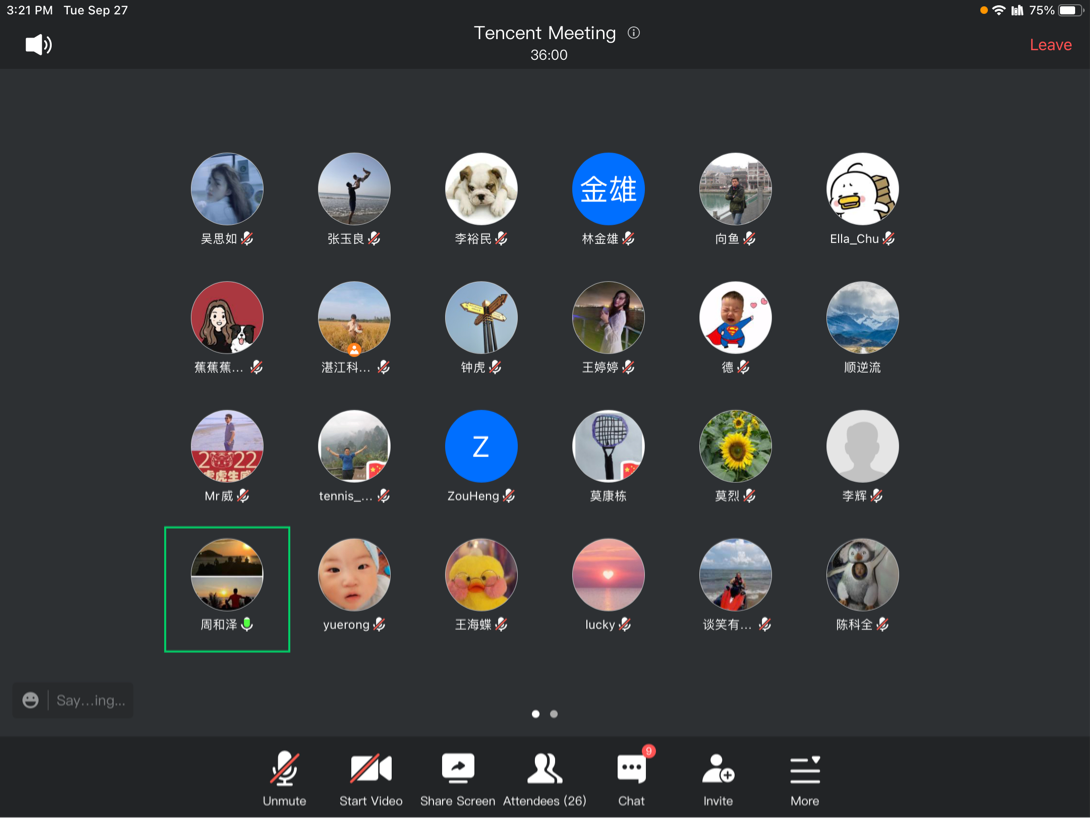This screenshot has height=818, width=1090.
Task: Open Share Screen
Action: tap(457, 778)
